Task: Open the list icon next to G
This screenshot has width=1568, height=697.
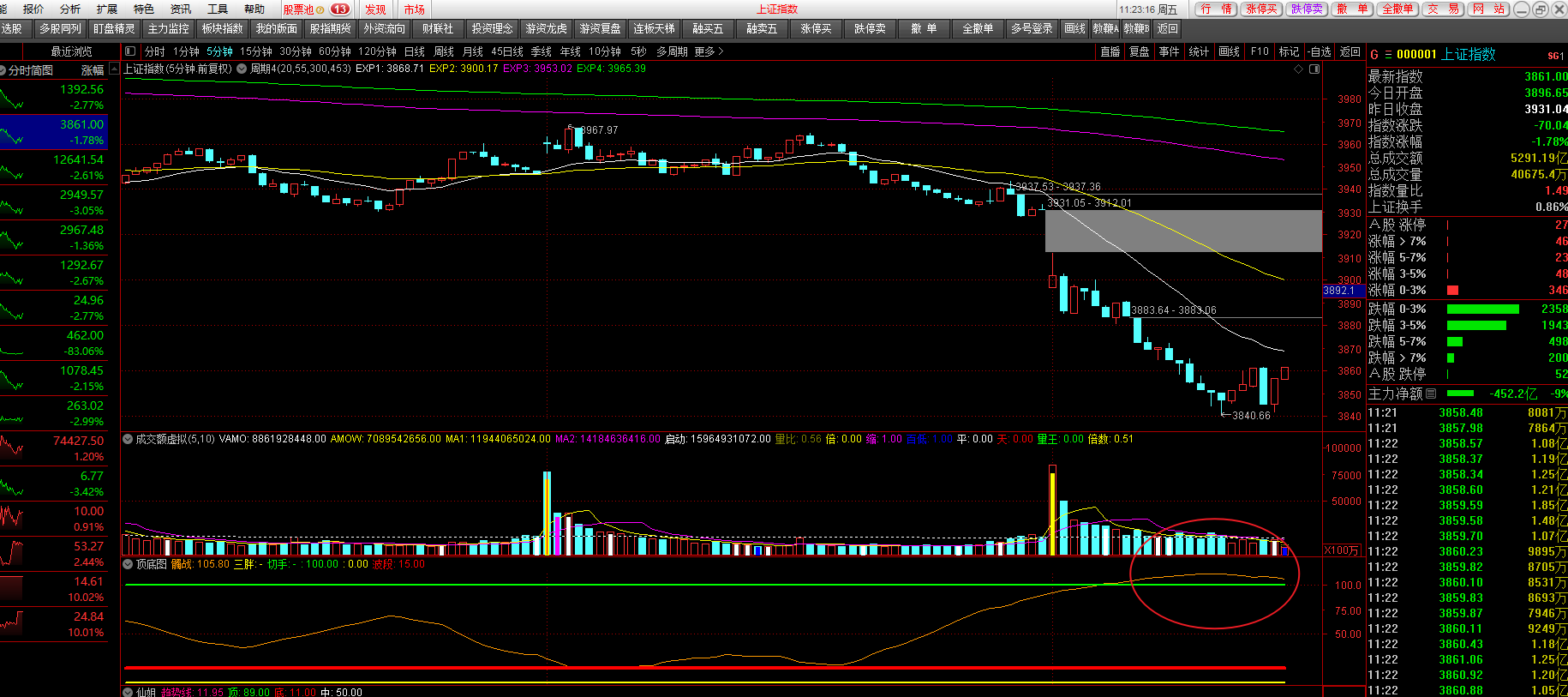Action: pyautogui.click(x=1388, y=55)
